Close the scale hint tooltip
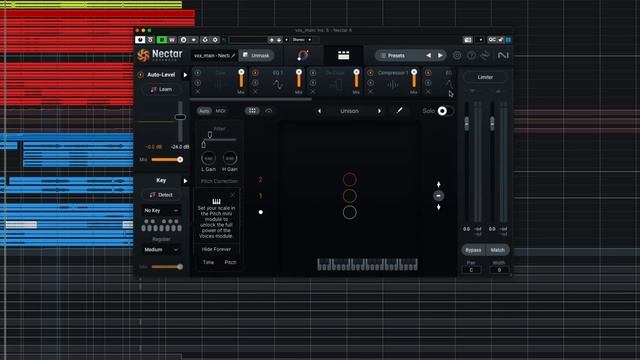640x360 pixels. 232,195
